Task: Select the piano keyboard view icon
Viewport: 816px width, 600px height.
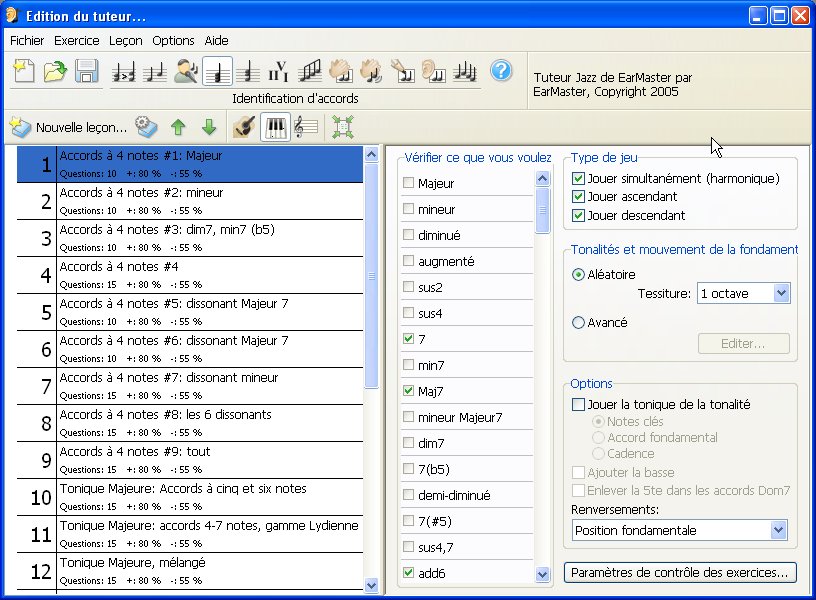Action: (x=274, y=127)
